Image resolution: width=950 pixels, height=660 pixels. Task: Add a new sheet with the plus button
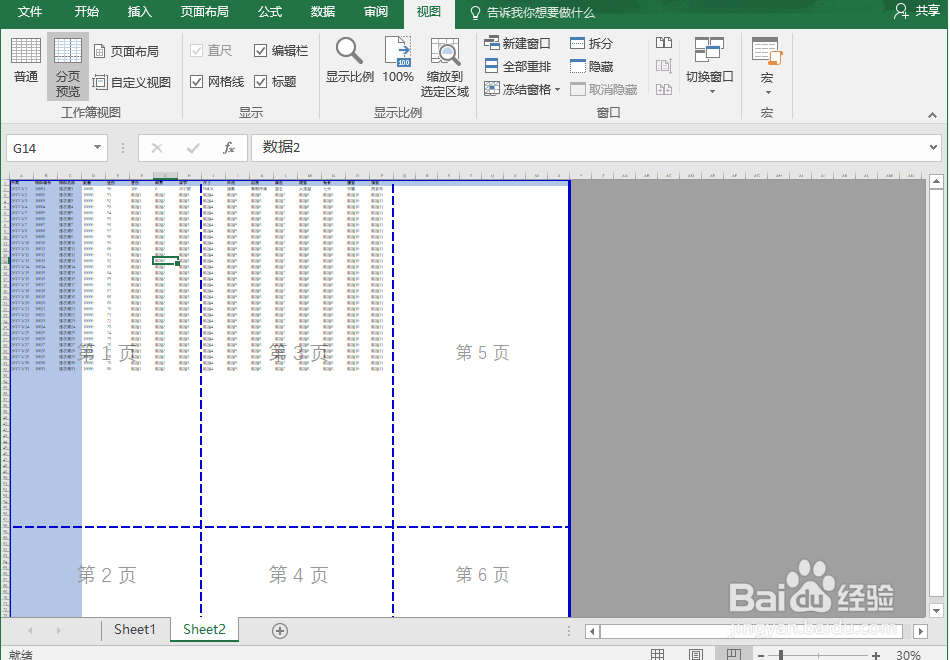click(x=280, y=630)
